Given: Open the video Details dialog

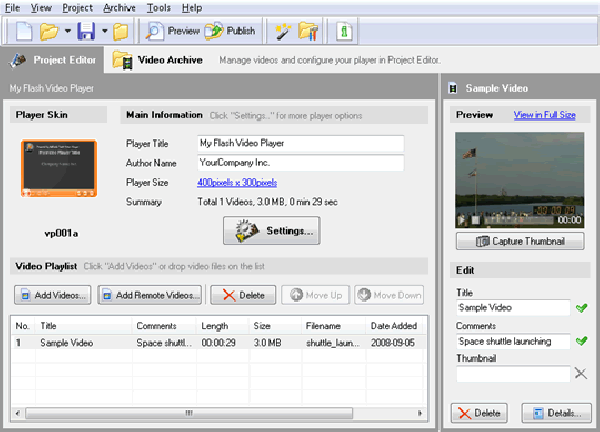Looking at the screenshot, I should (557, 413).
